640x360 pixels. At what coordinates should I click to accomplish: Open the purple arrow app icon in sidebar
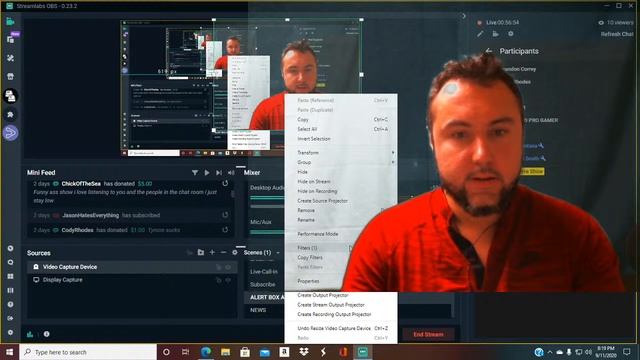click(x=11, y=133)
